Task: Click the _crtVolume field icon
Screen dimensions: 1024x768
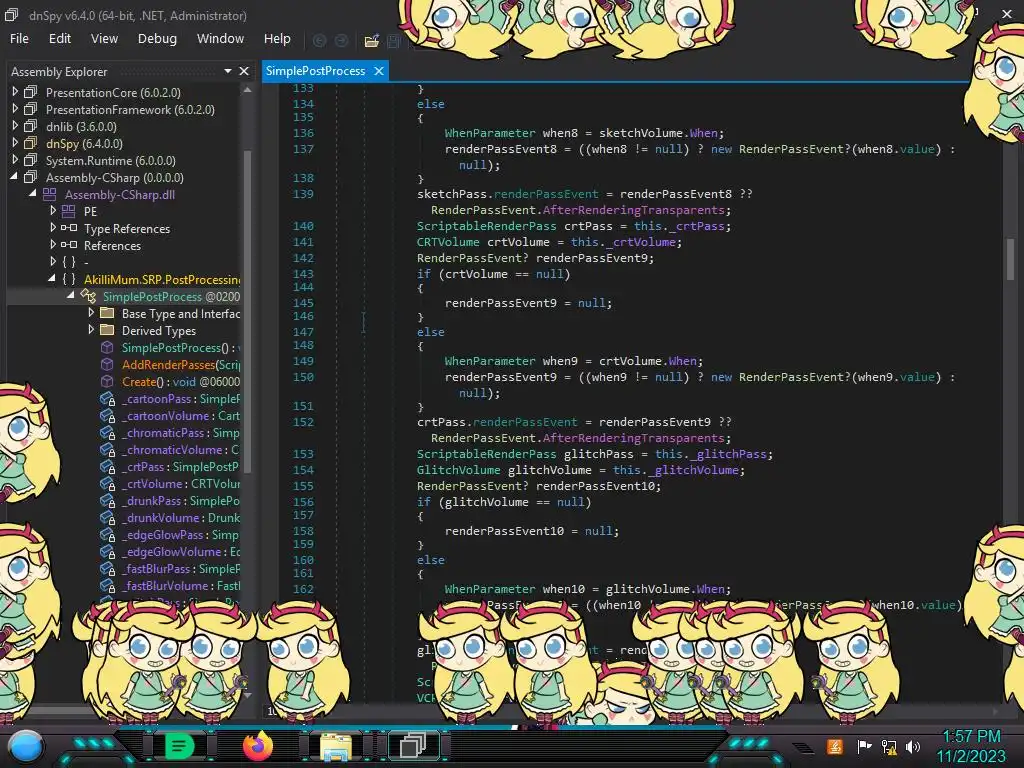Action: point(107,483)
